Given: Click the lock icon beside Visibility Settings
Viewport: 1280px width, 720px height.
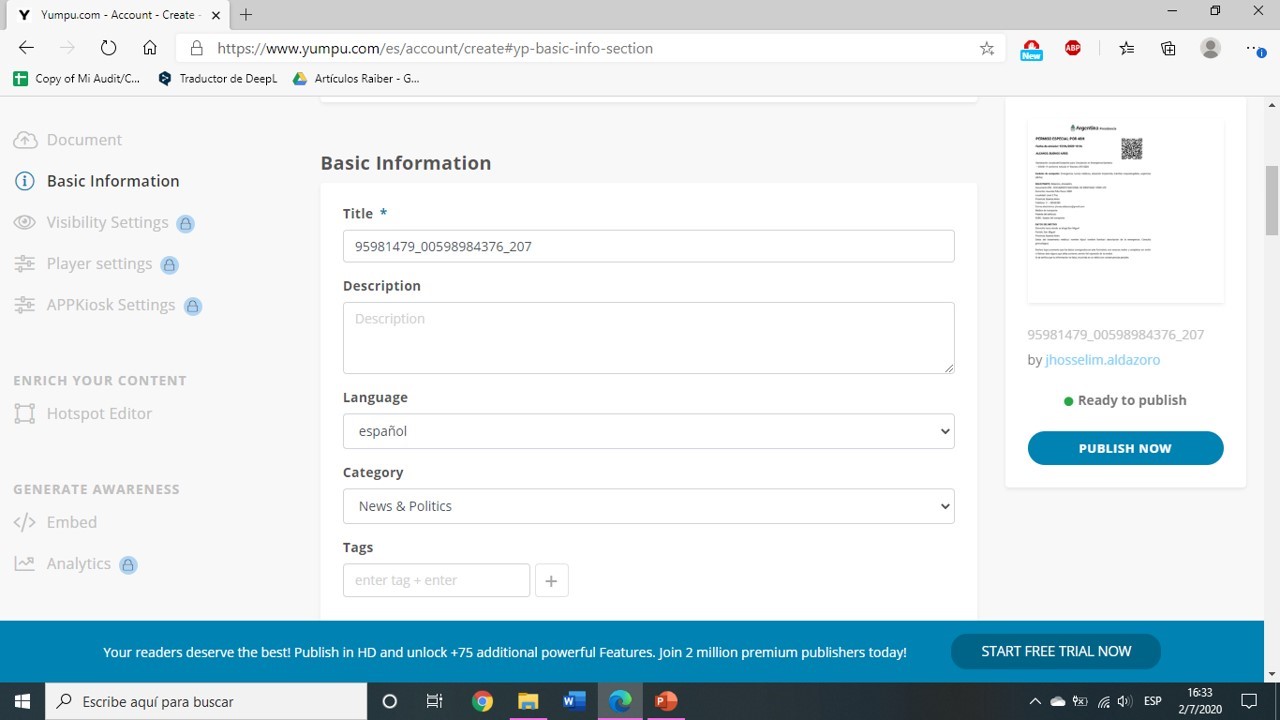Looking at the screenshot, I should tap(186, 223).
